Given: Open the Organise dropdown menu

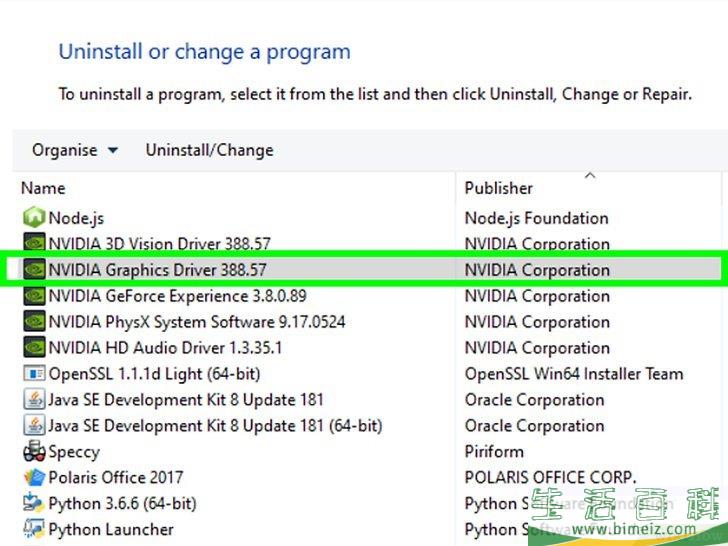Looking at the screenshot, I should coord(75,150).
